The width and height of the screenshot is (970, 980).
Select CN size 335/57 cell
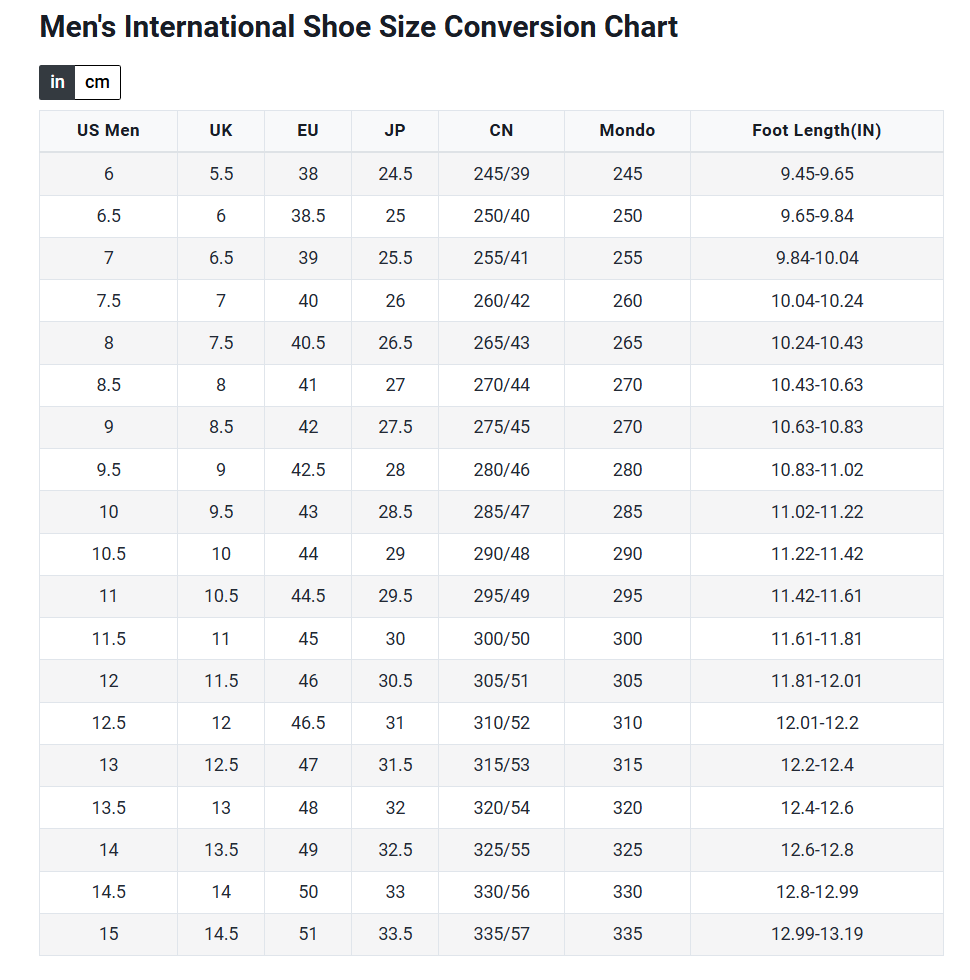click(501, 934)
